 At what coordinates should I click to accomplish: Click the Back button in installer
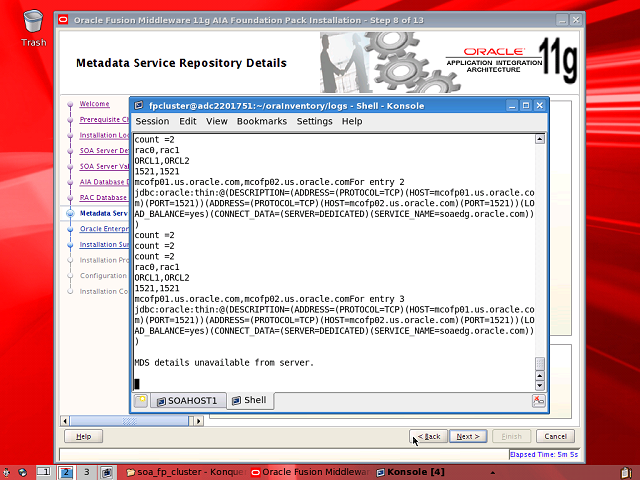[x=429, y=436]
